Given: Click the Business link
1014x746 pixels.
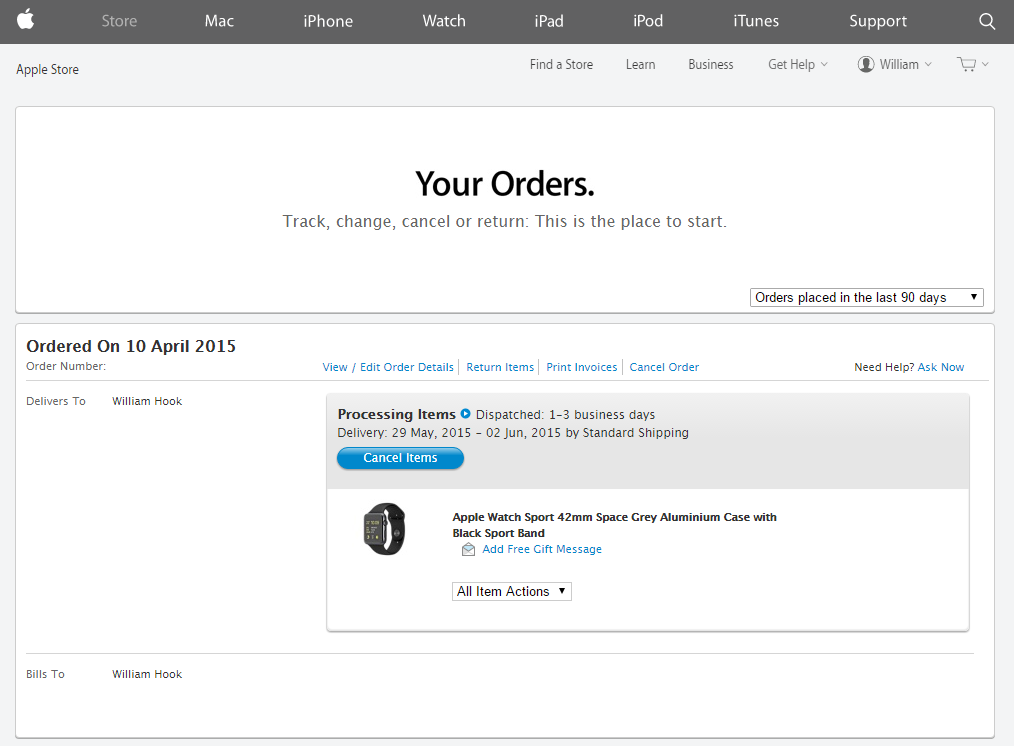Looking at the screenshot, I should coord(711,65).
